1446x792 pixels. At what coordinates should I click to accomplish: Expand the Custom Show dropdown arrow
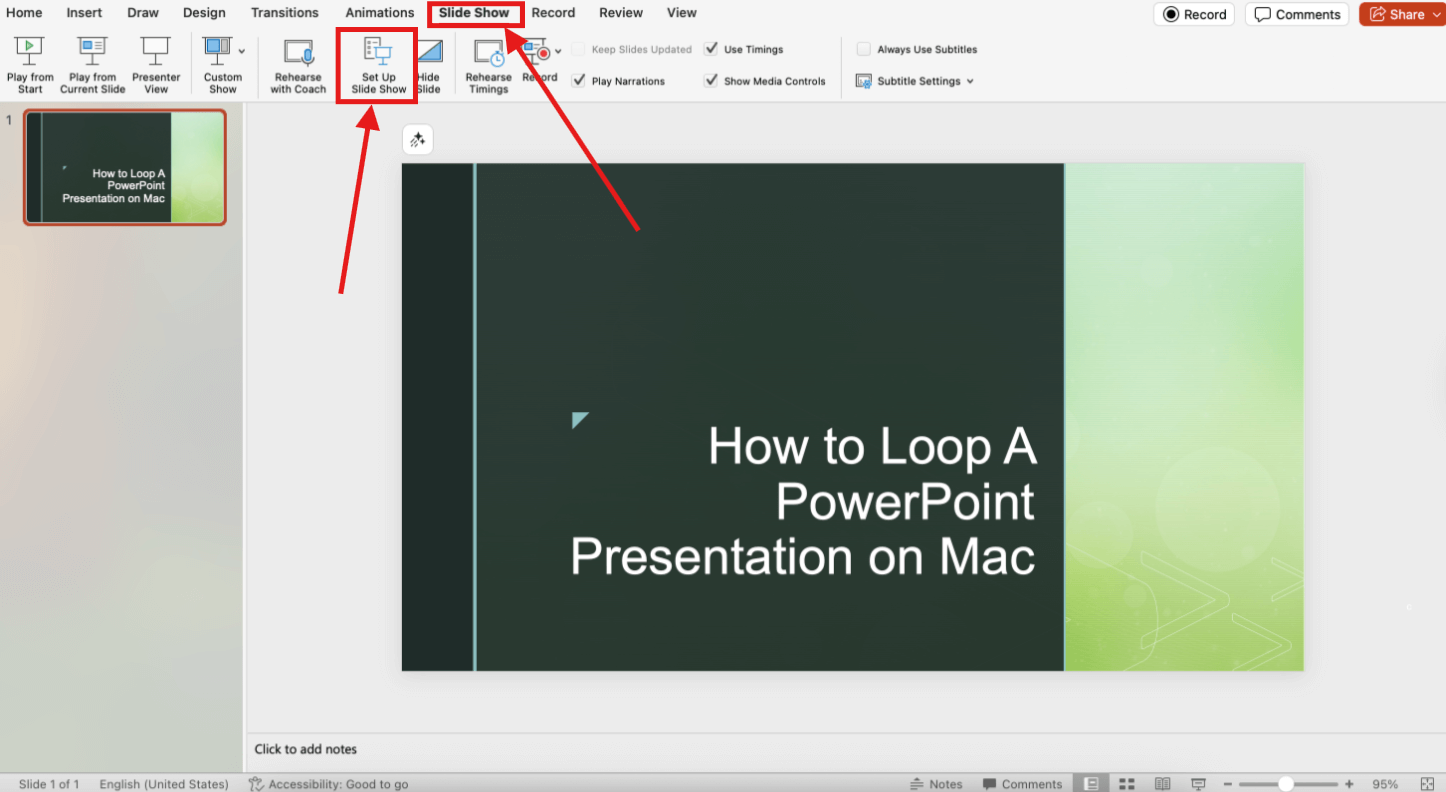click(241, 51)
